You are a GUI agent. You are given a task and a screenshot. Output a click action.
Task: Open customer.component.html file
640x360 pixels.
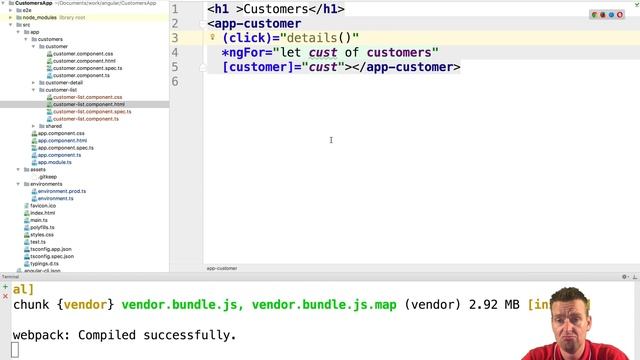pyautogui.click(x=84, y=61)
